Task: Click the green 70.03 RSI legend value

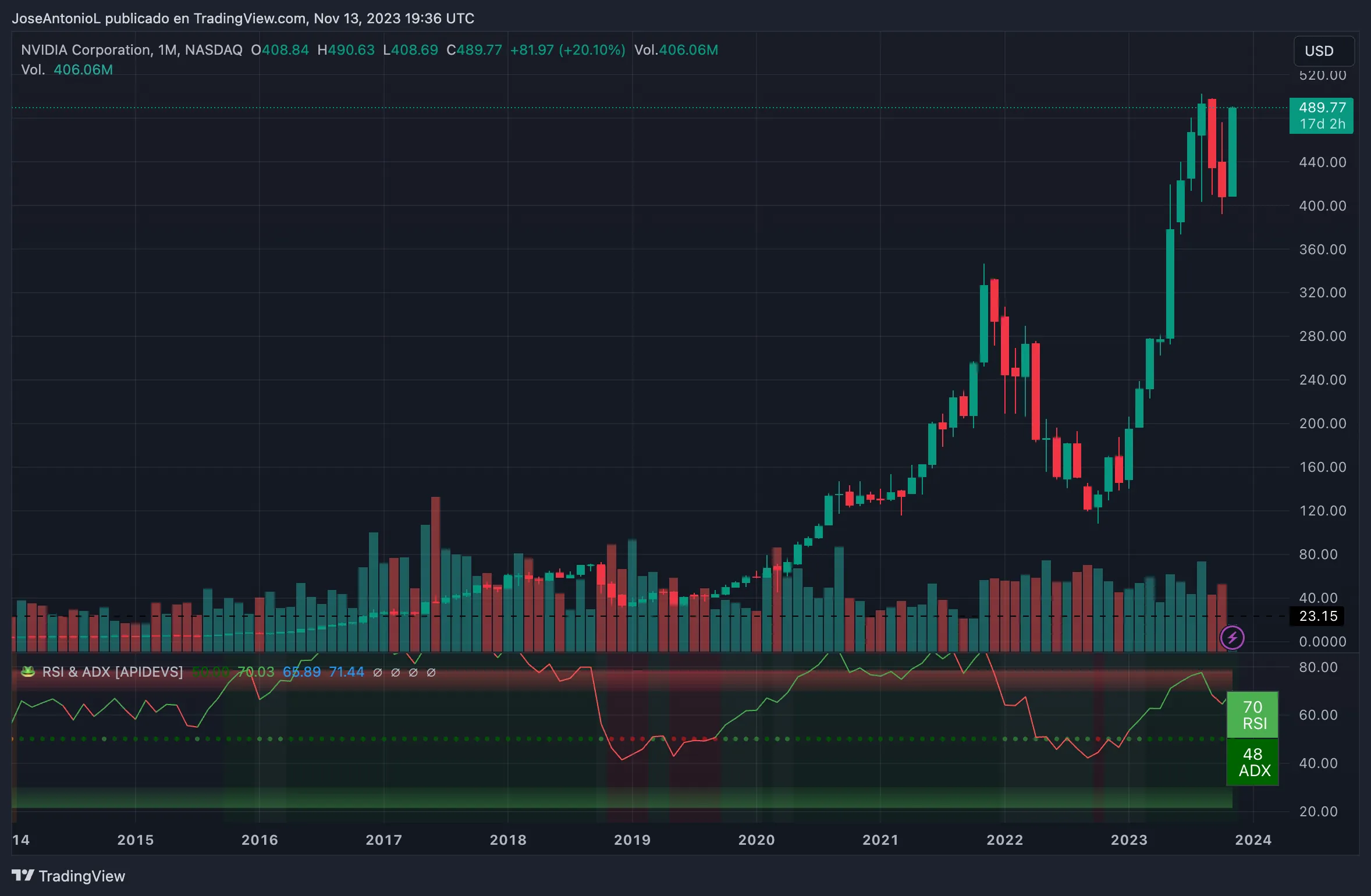Action: 255,672
